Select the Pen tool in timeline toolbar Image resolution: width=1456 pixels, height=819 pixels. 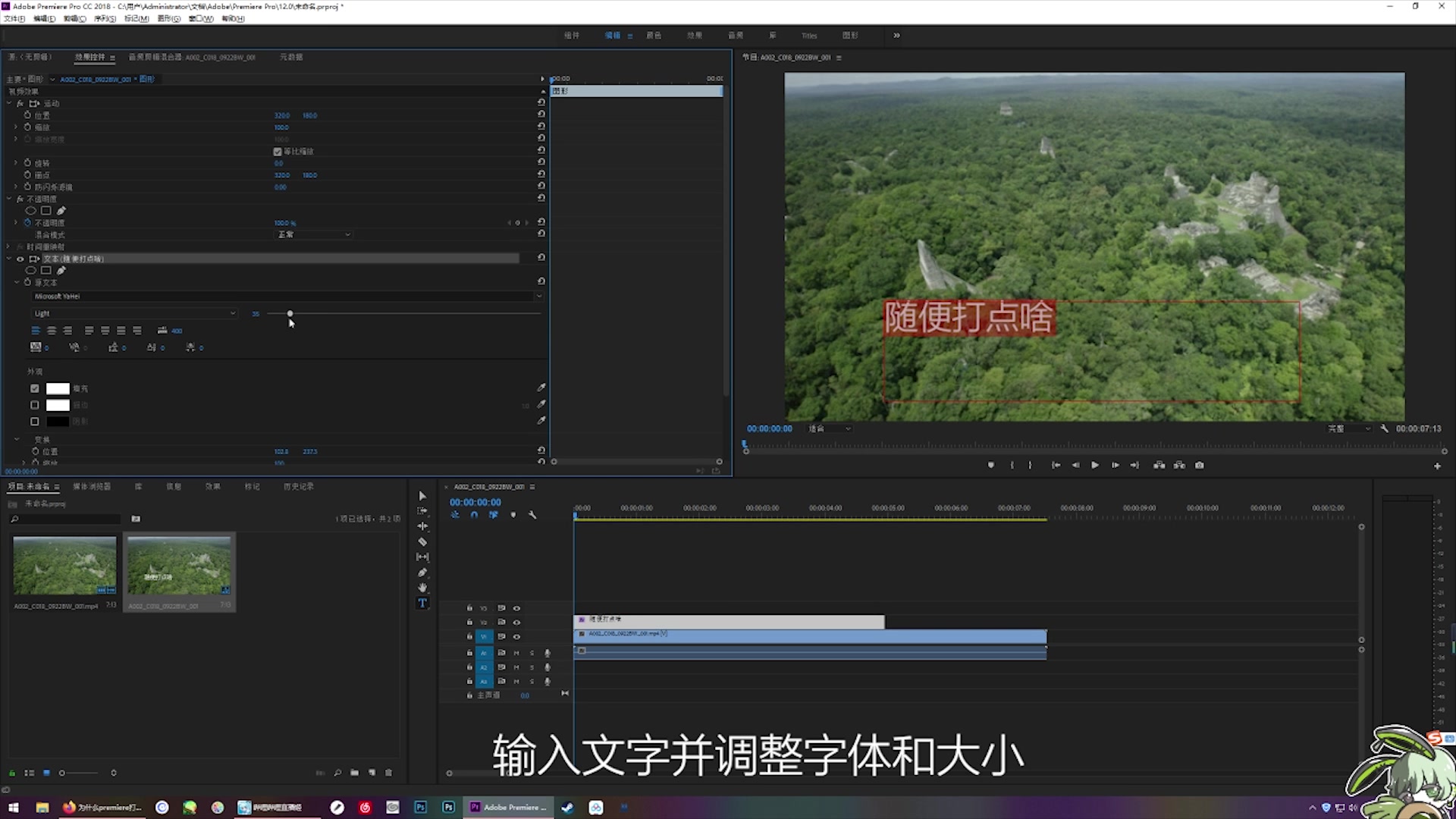(x=422, y=573)
